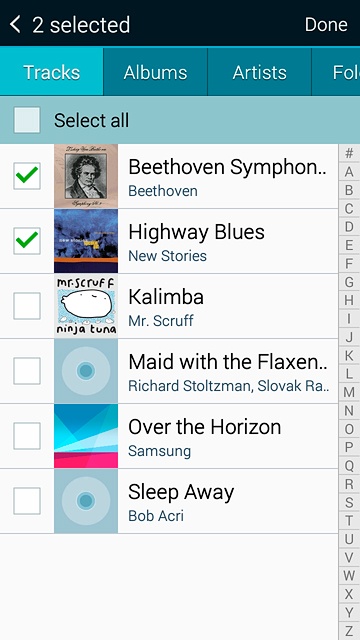The image size is (360, 640).
Task: Uncheck the Highway Blues checkbox
Action: tap(27, 241)
